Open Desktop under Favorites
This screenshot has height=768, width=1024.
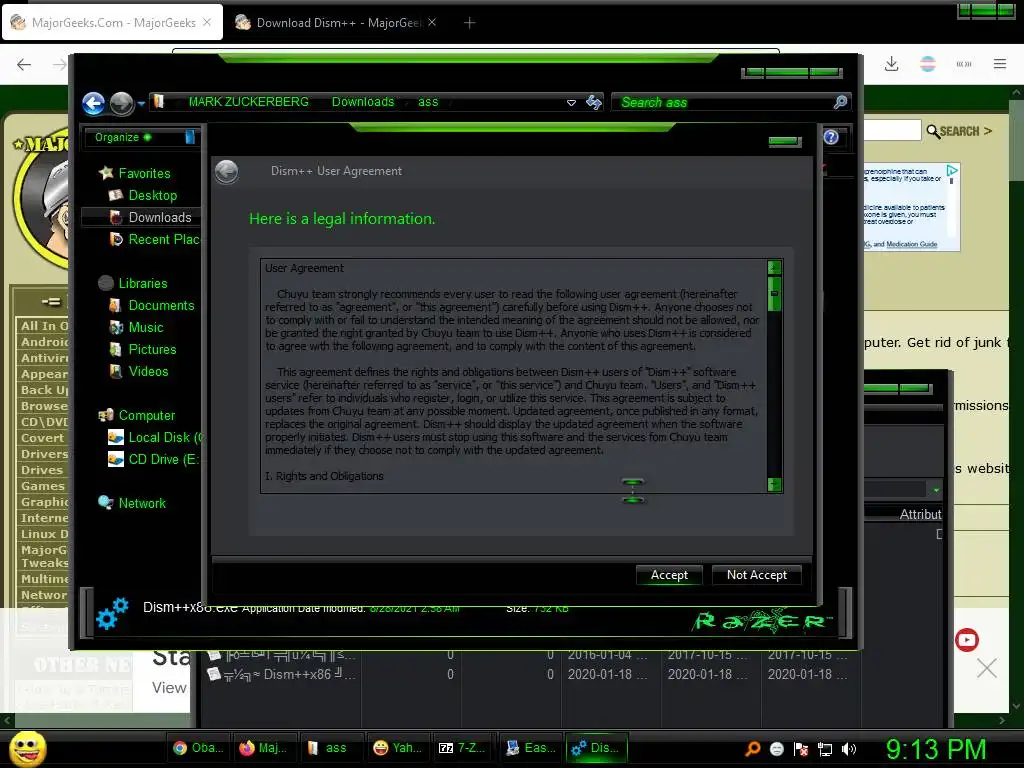click(x=143, y=195)
